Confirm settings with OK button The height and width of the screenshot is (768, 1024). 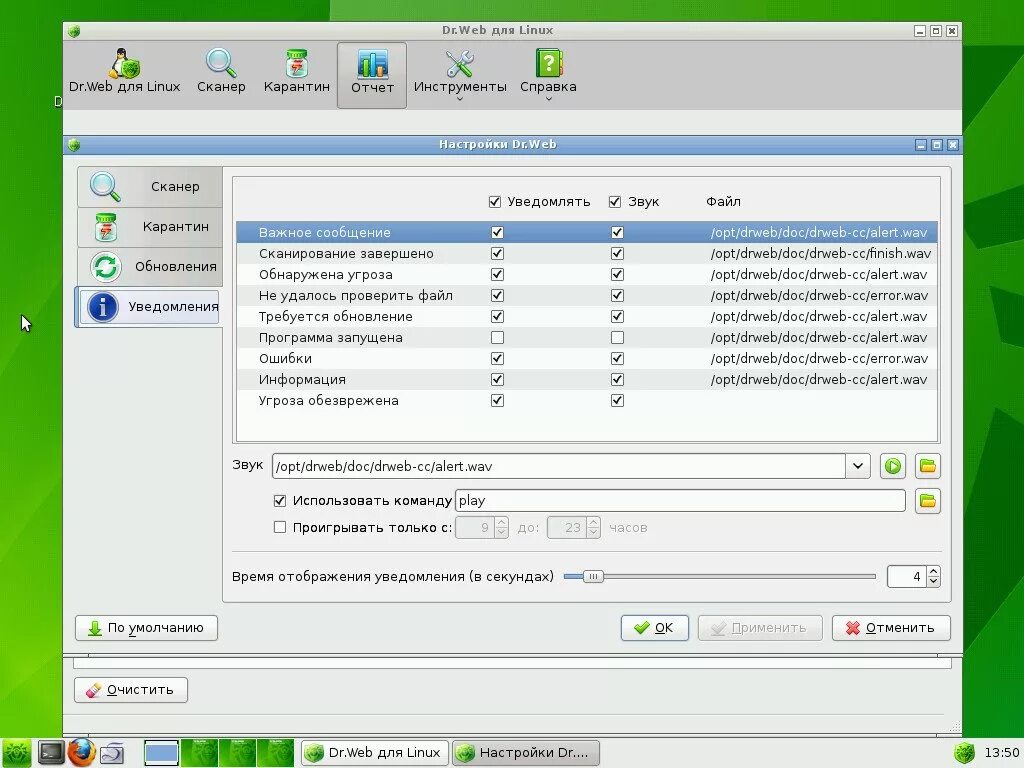coord(654,628)
